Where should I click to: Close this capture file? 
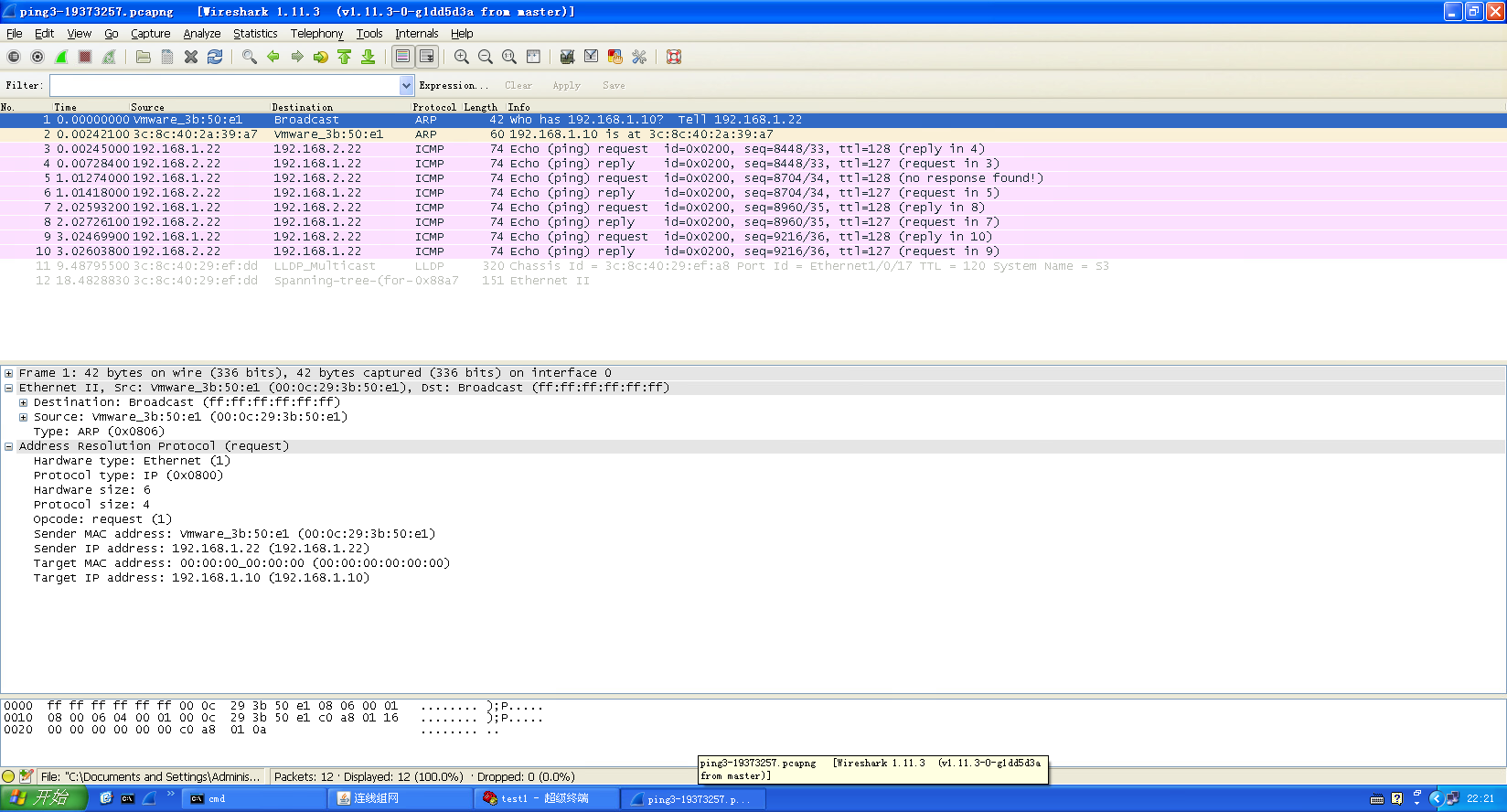pos(191,57)
